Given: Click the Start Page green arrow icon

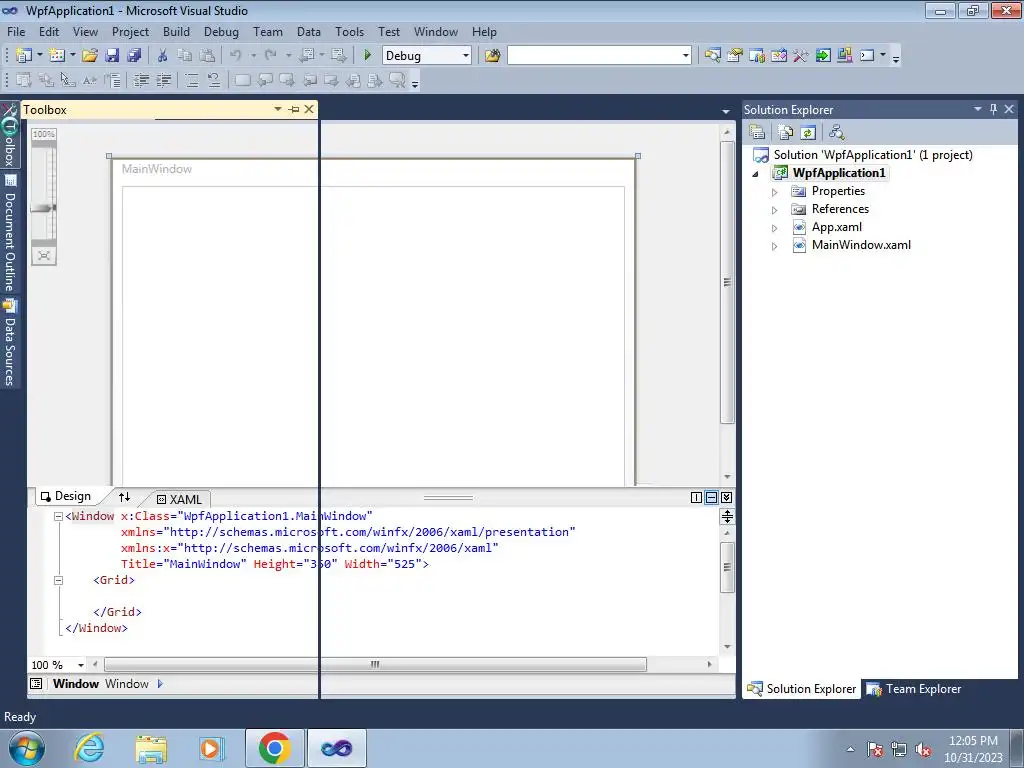Looking at the screenshot, I should pos(823,56).
